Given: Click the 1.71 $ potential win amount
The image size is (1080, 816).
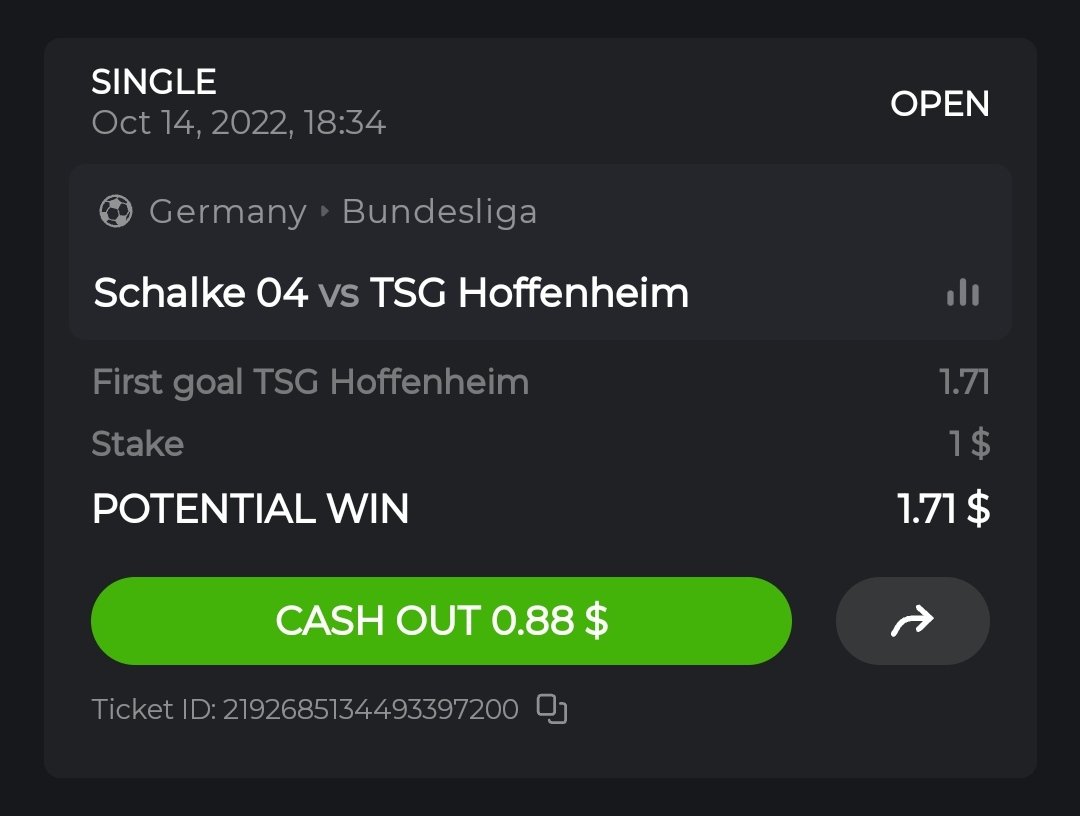Looking at the screenshot, I should pos(943,509).
